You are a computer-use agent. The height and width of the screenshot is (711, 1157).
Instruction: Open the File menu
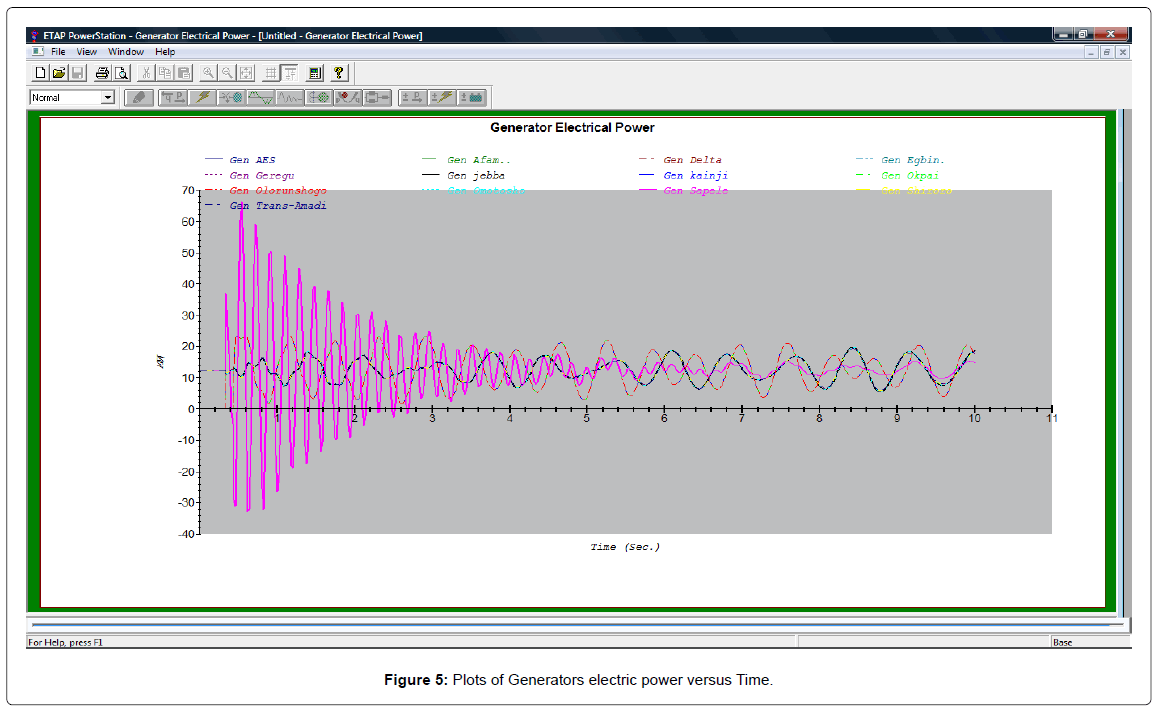(x=58, y=52)
